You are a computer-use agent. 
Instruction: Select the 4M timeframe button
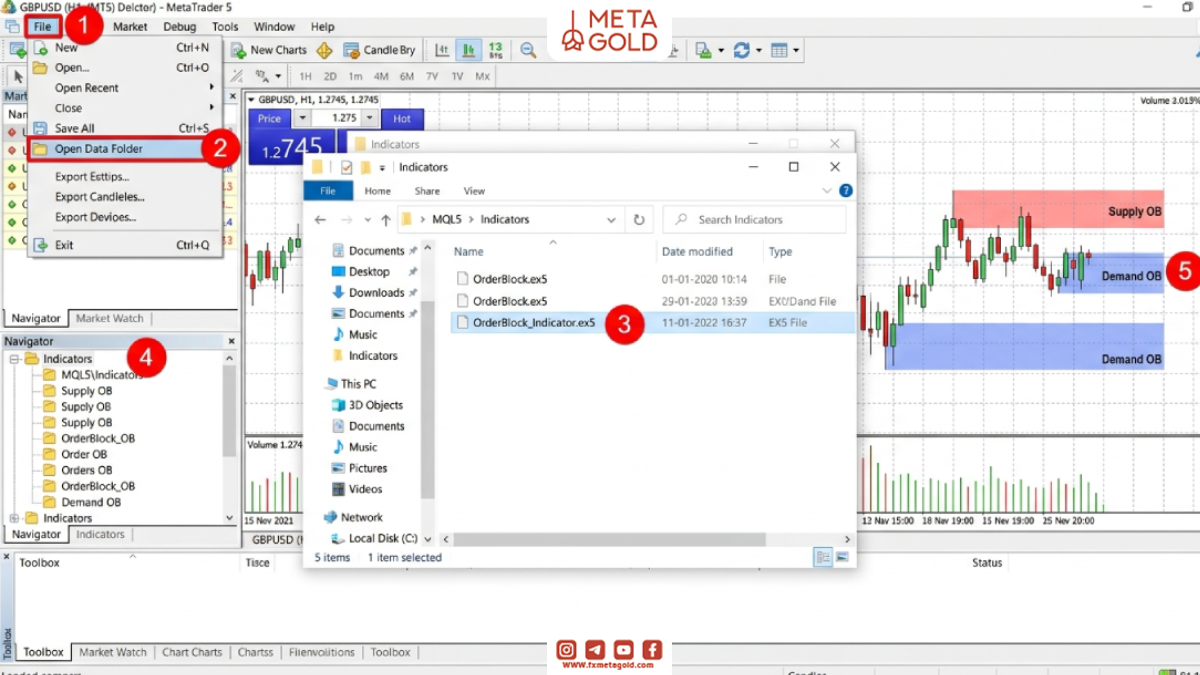[x=381, y=76]
